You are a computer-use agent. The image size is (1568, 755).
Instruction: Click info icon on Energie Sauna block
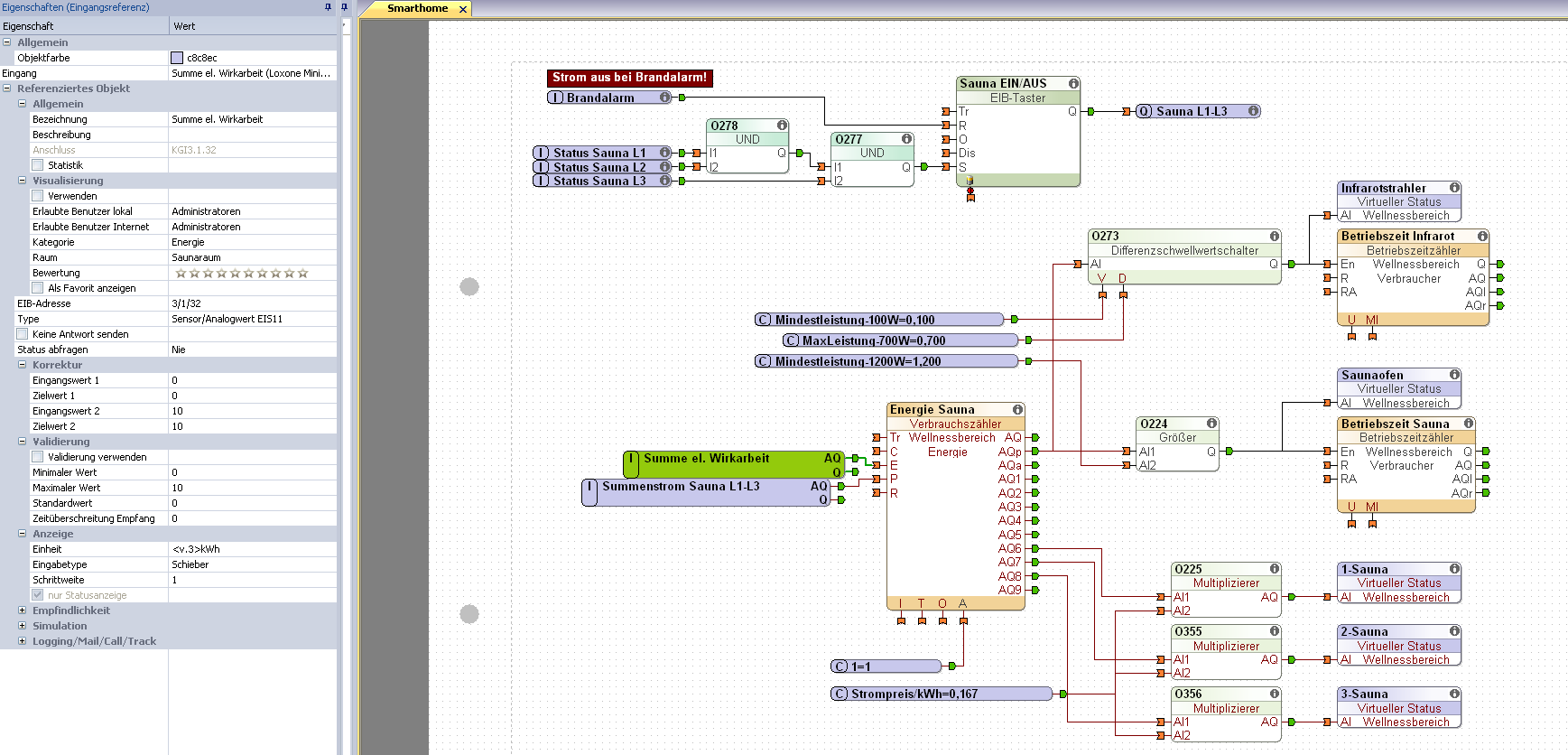(x=1017, y=409)
